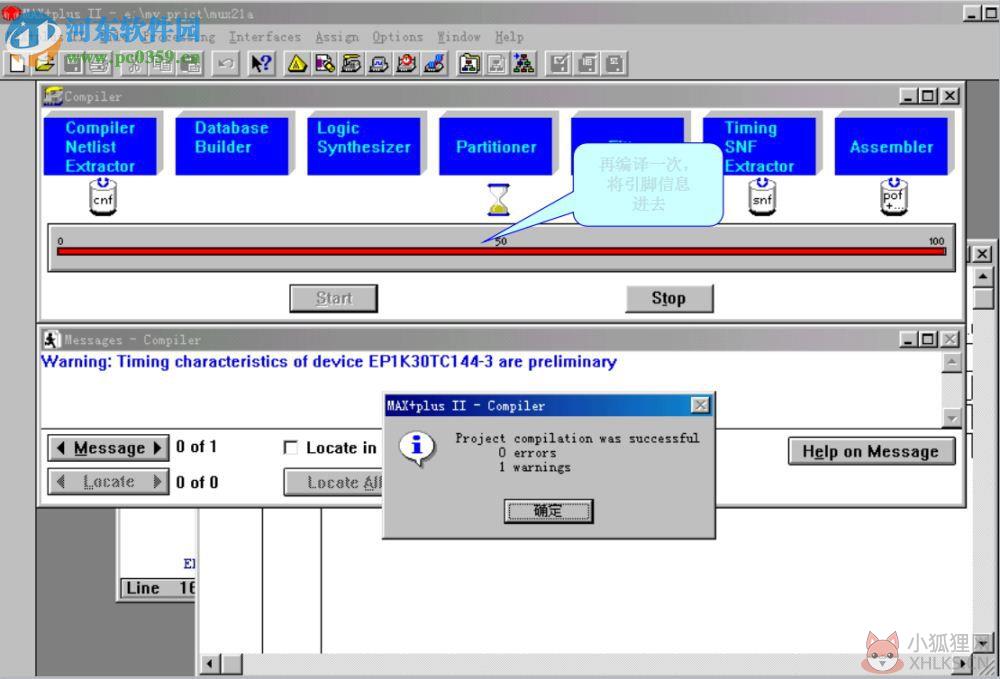Viewport: 1000px width, 679px height.
Task: Click the Compiler window title icon
Action: [x=52, y=96]
